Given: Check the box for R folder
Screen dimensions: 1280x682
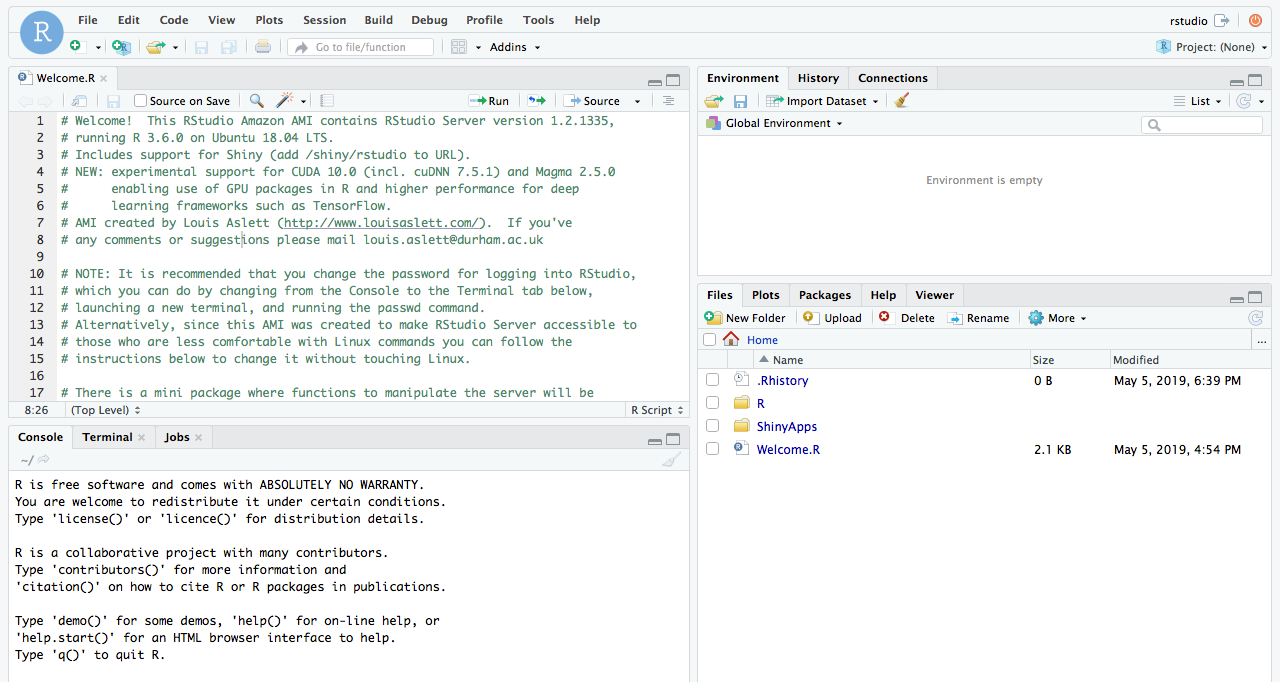Looking at the screenshot, I should (x=712, y=403).
